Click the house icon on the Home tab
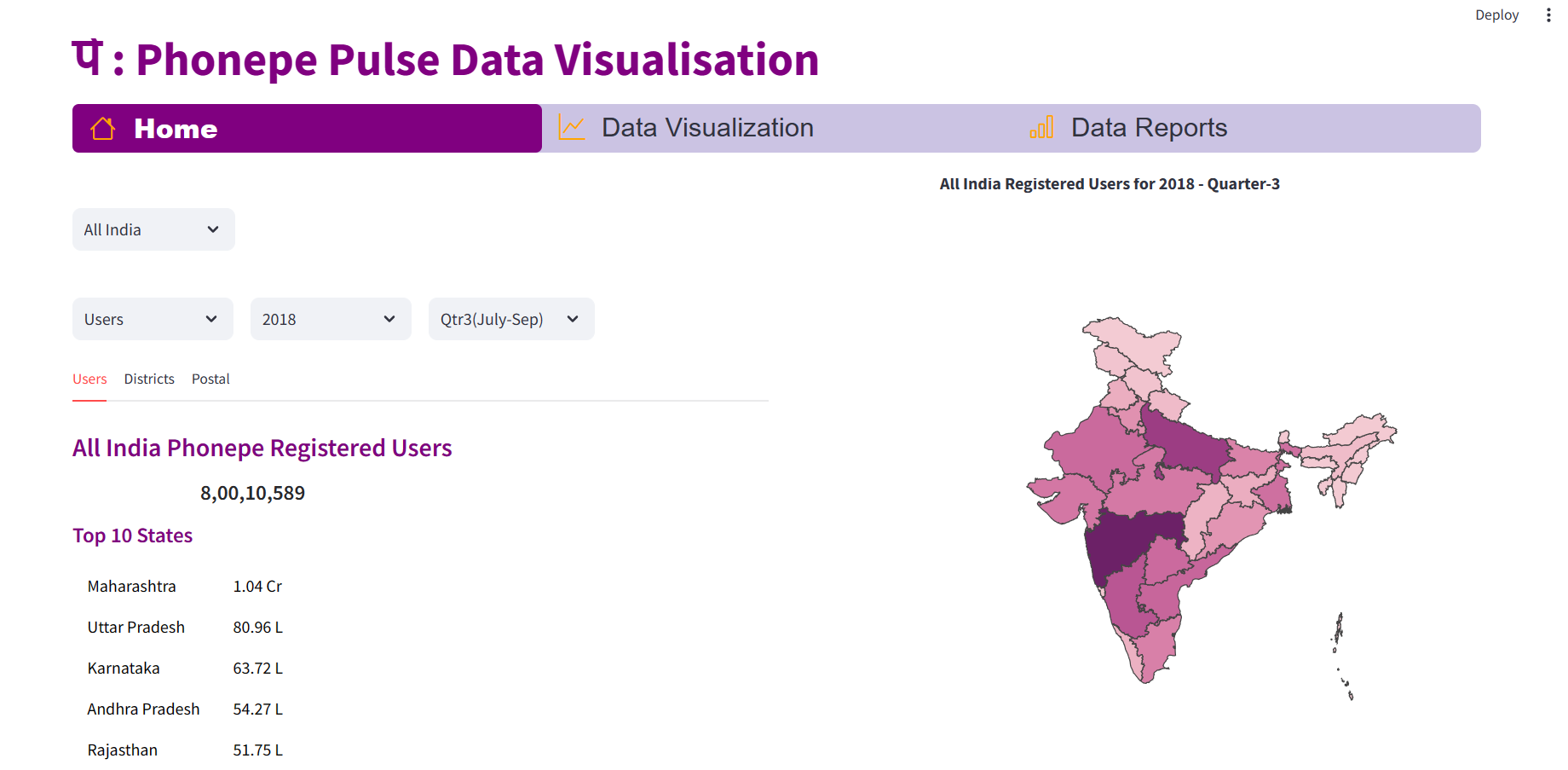Viewport: 1568px width, 770px height. coord(102,128)
